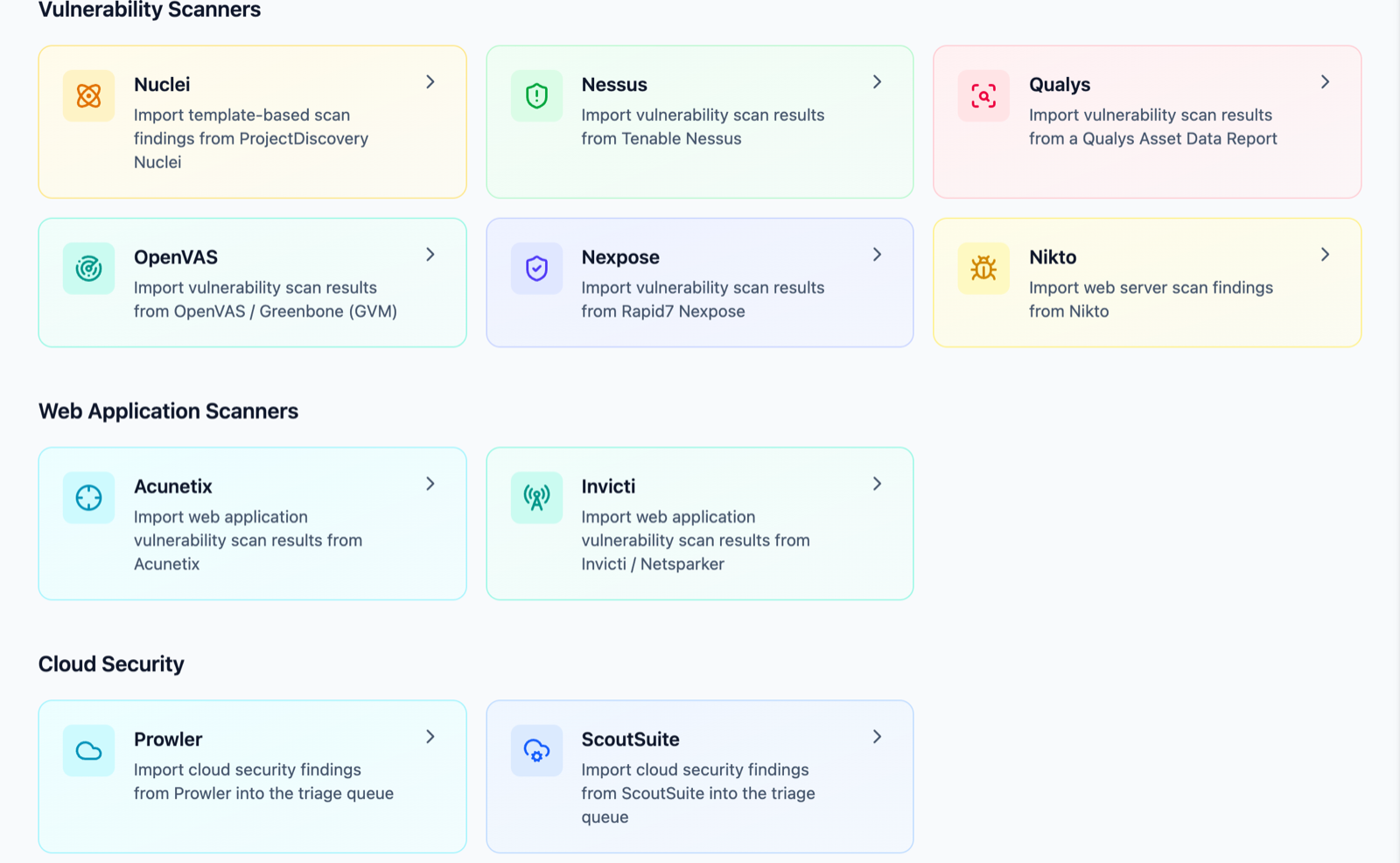Click the Nikto bug icon
The image size is (1400, 863).
(983, 268)
